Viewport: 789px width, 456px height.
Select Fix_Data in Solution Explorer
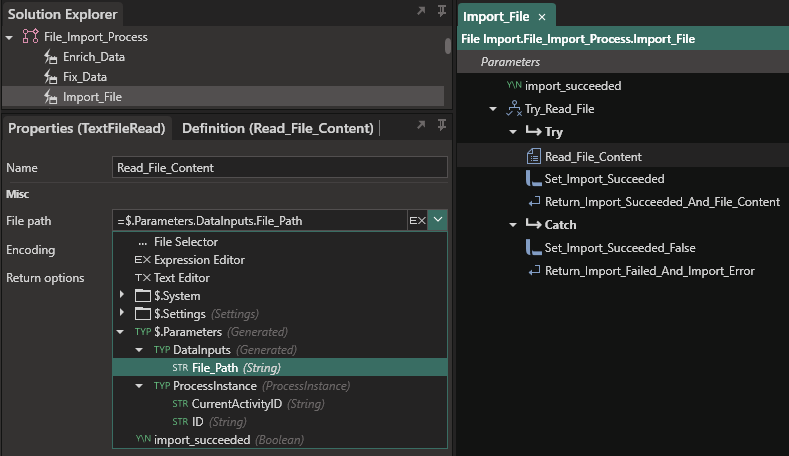tap(85, 77)
